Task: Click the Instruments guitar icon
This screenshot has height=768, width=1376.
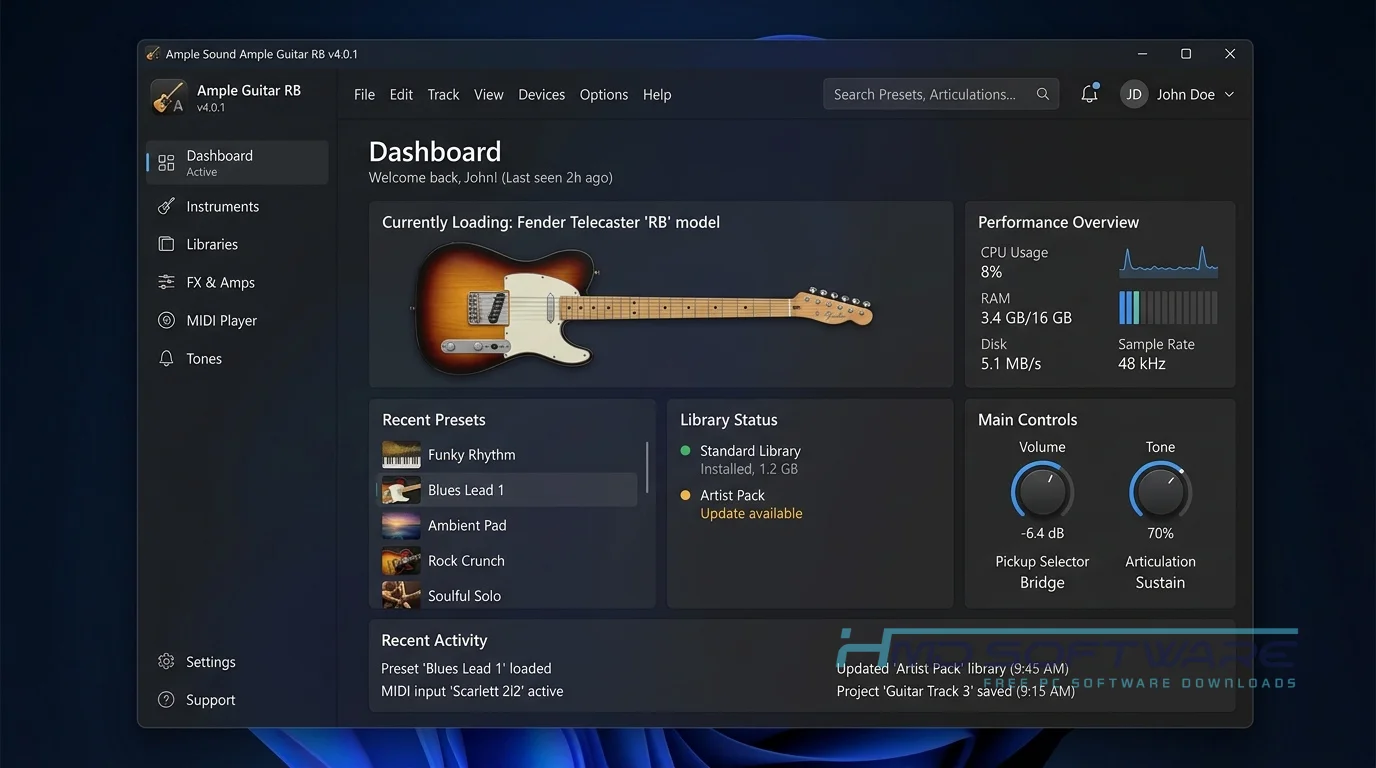Action: point(166,206)
